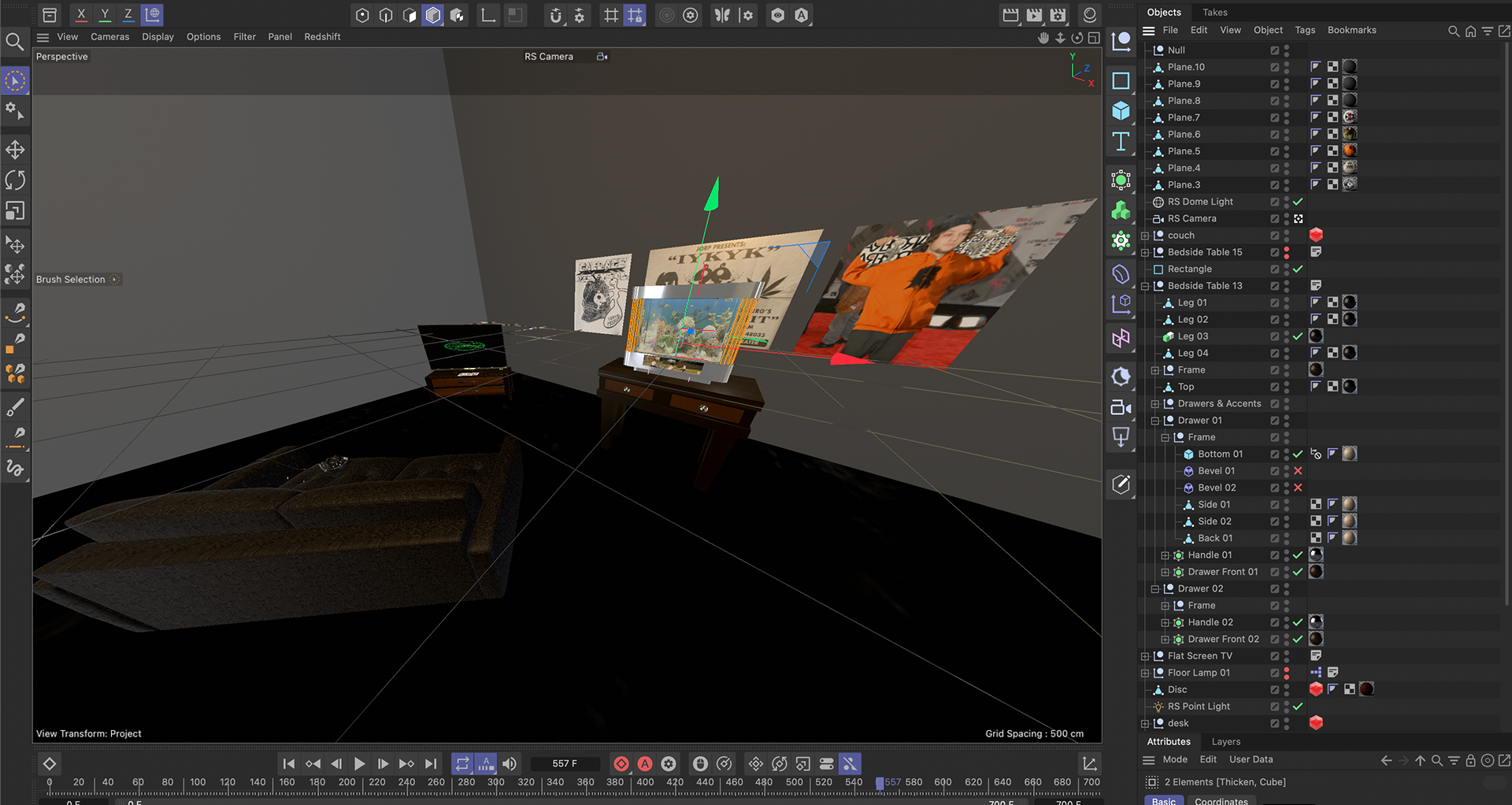Screen dimensions: 1512x805
Task: Toggle Rectangle enable checkmark
Action: coord(1298,269)
